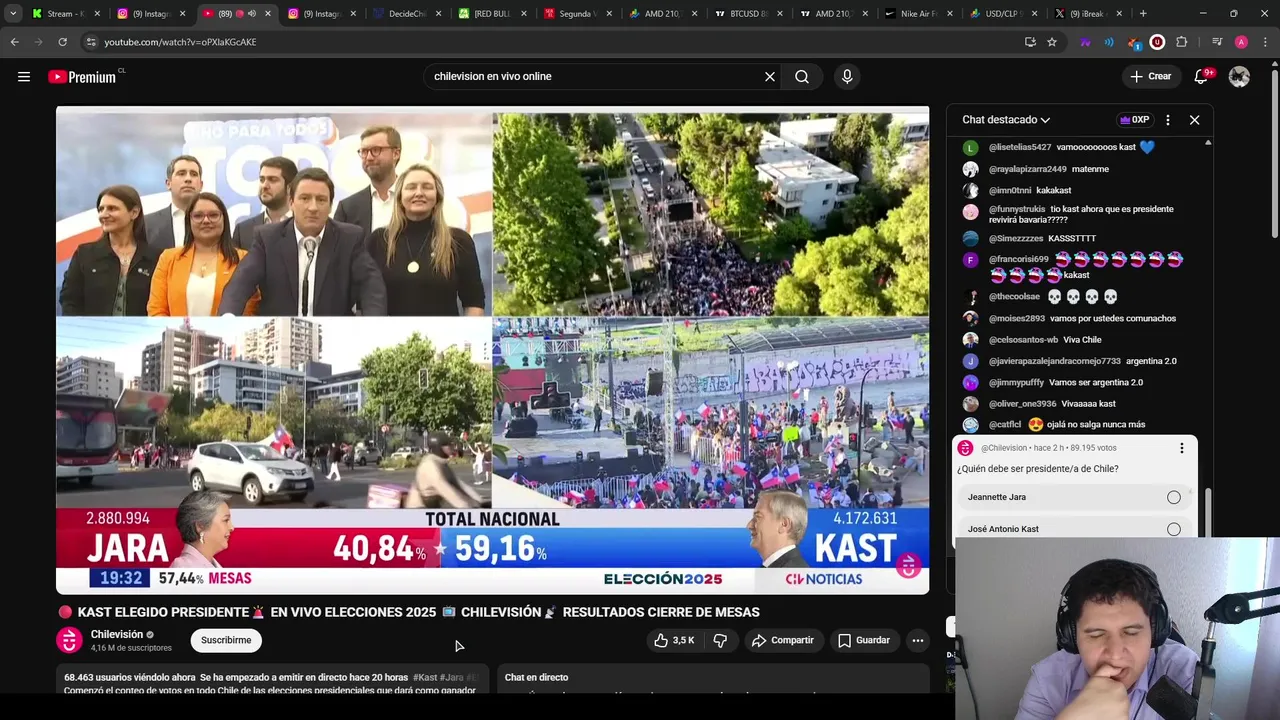Open more actions below the video
The image size is (1280, 720).
(917, 640)
